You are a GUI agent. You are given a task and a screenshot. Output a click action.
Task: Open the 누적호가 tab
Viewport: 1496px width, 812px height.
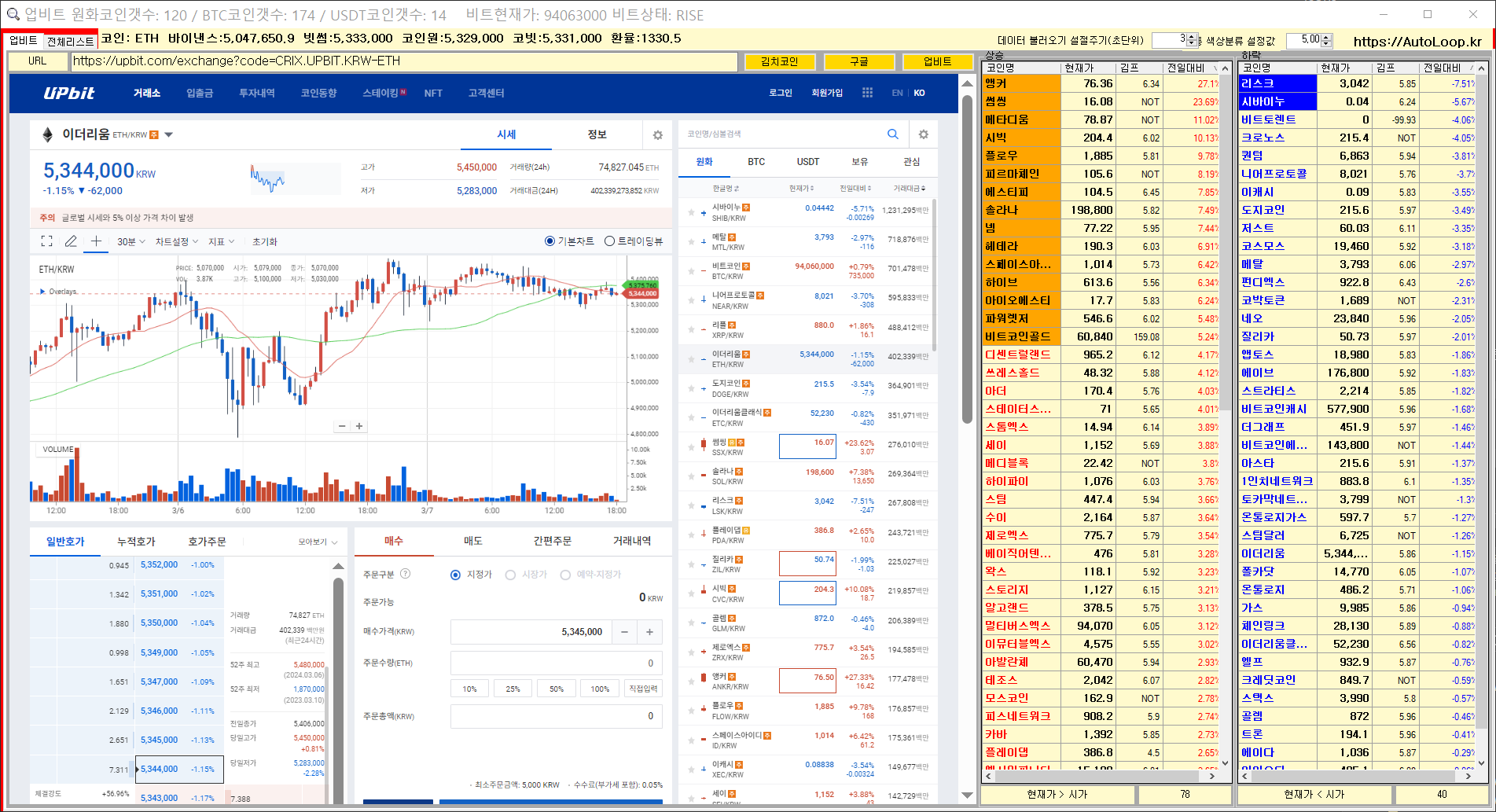click(136, 542)
